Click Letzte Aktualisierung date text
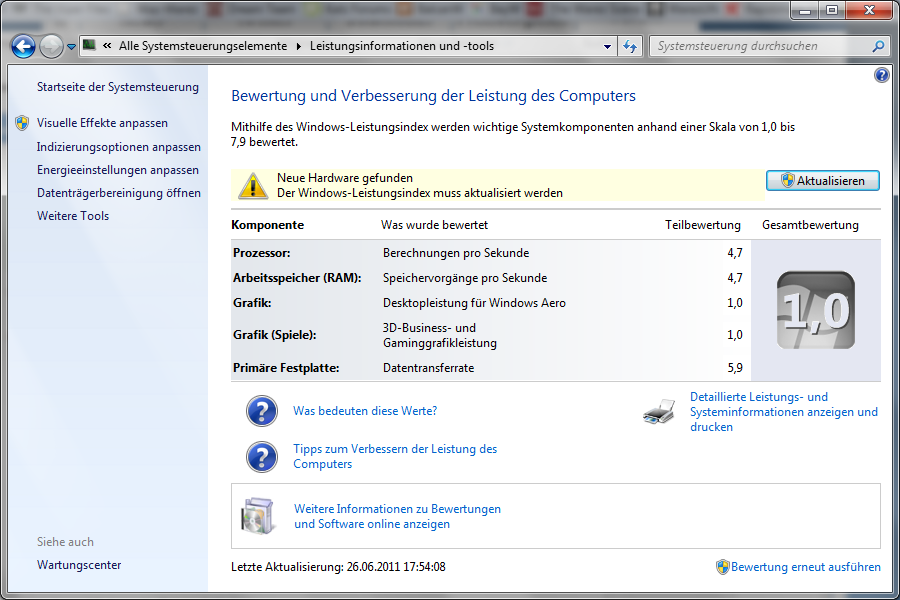This screenshot has height=600, width=900. pyautogui.click(x=338, y=567)
